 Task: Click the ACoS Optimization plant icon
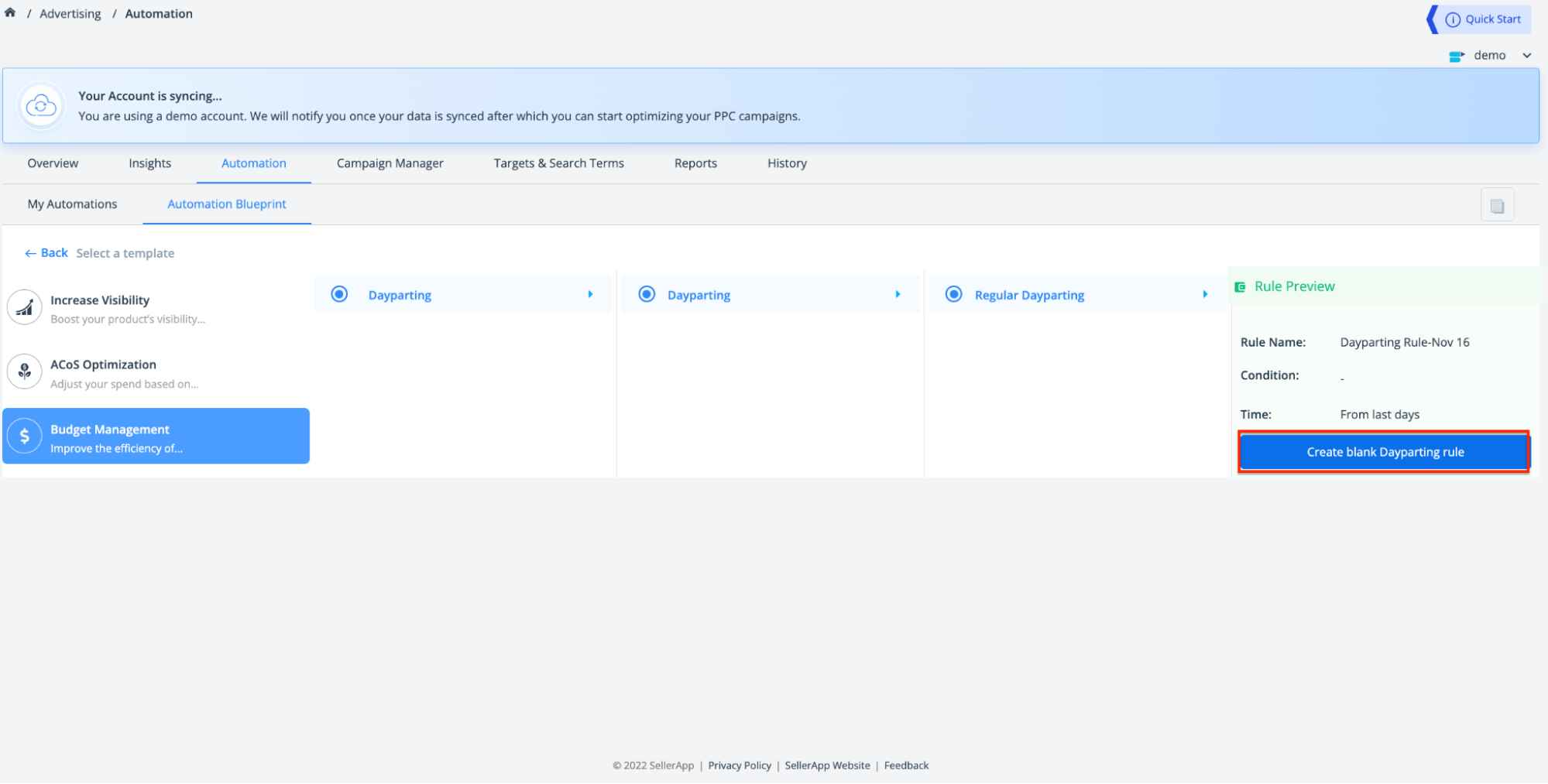click(x=25, y=372)
